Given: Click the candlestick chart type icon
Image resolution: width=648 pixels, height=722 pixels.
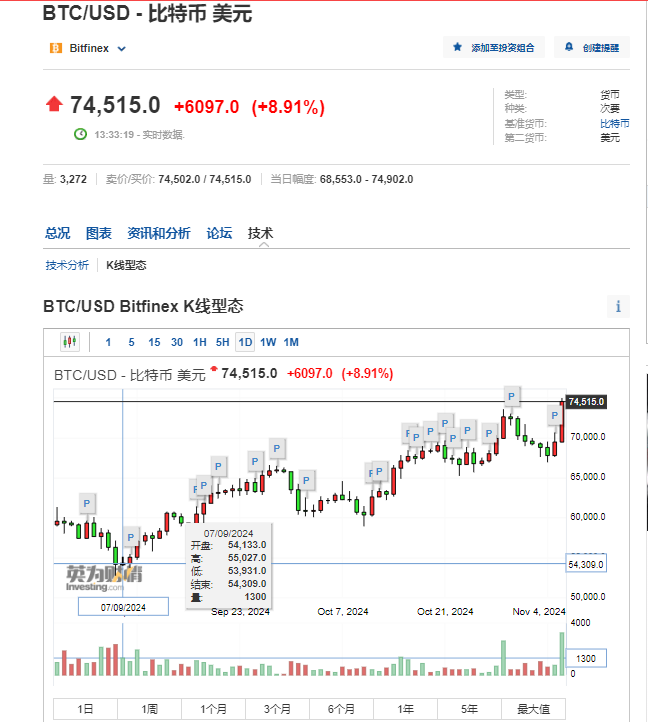Looking at the screenshot, I should (70, 342).
